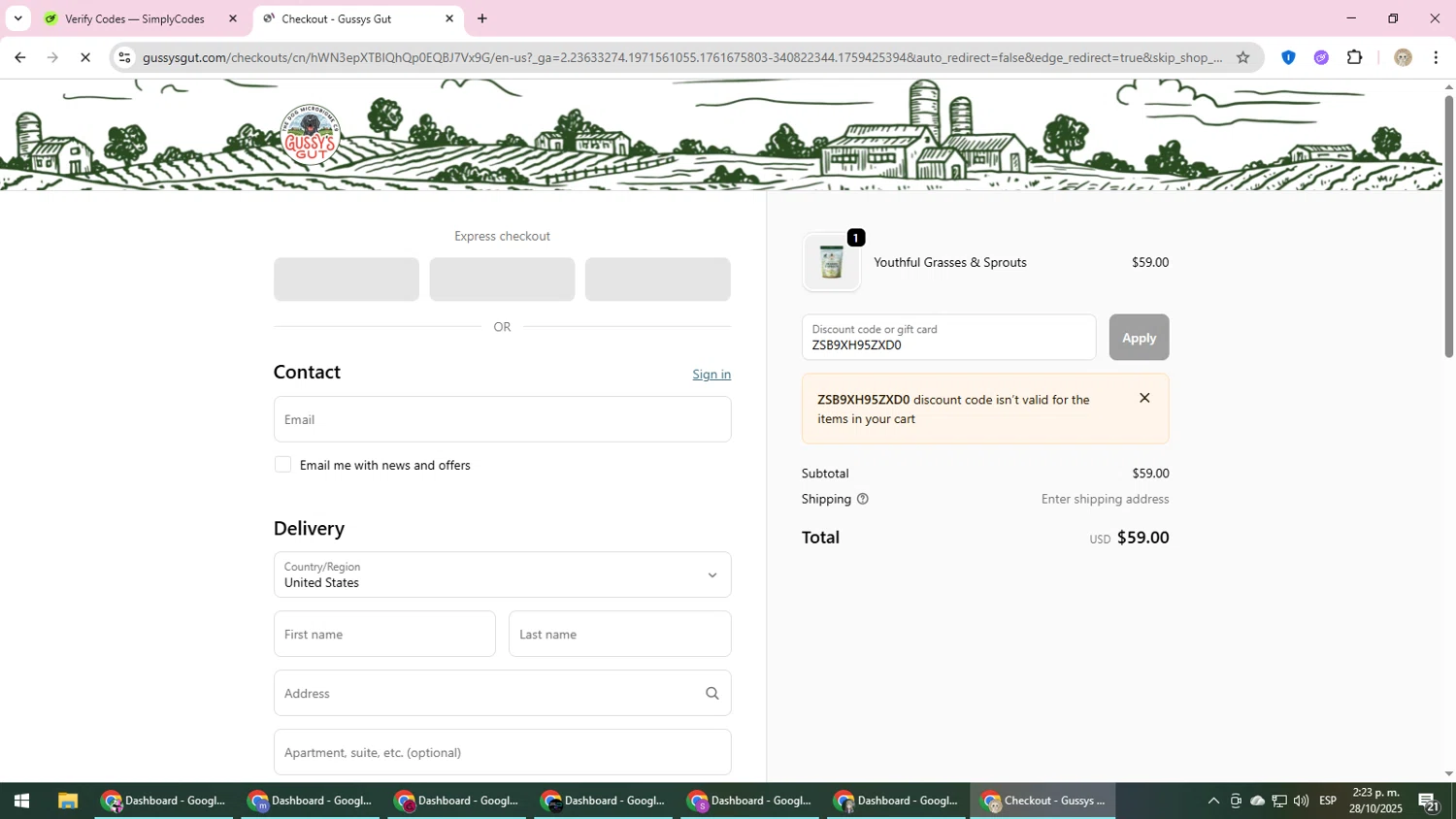Click the purple circular extension icon
1456x819 pixels.
pos(1321,57)
